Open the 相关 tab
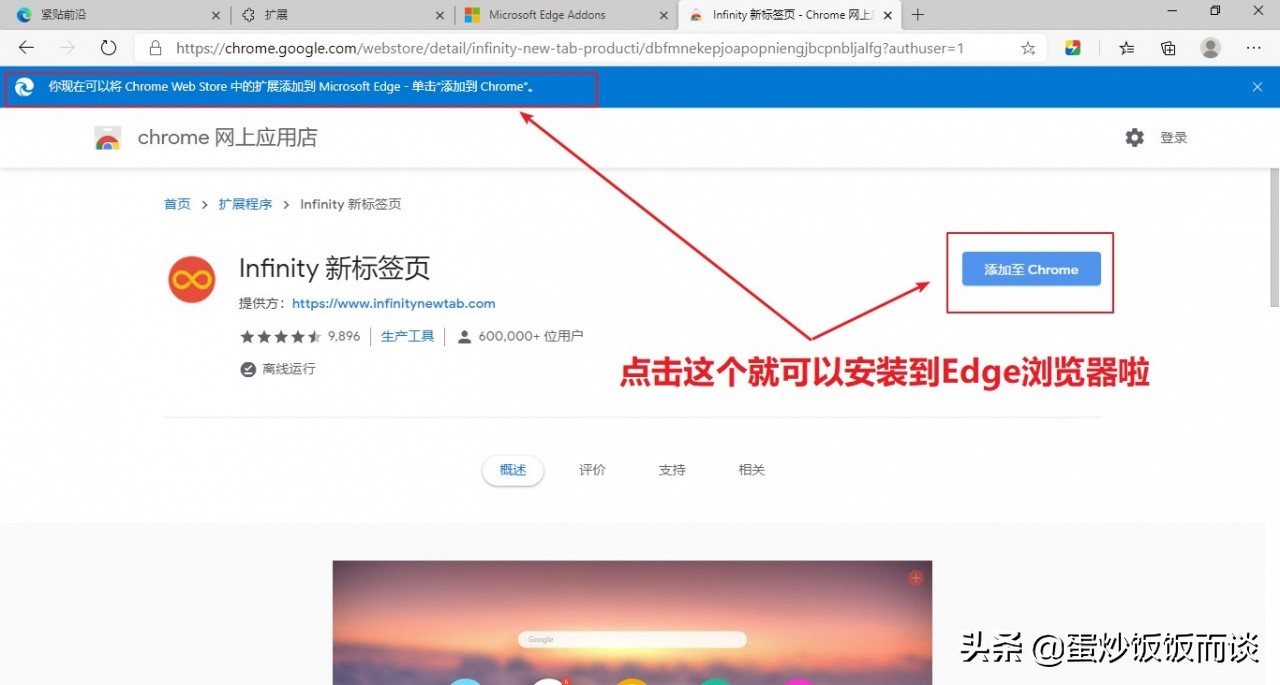This screenshot has width=1280, height=685. (751, 469)
